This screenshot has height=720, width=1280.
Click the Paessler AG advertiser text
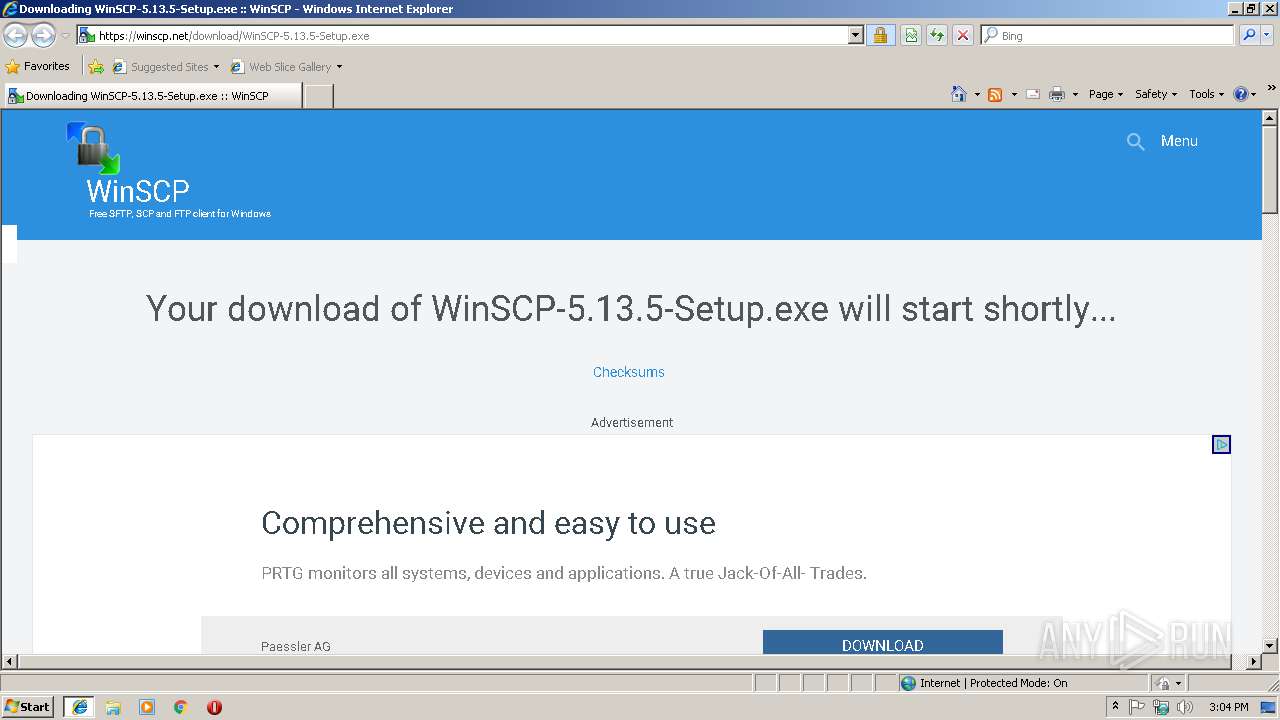(x=295, y=646)
